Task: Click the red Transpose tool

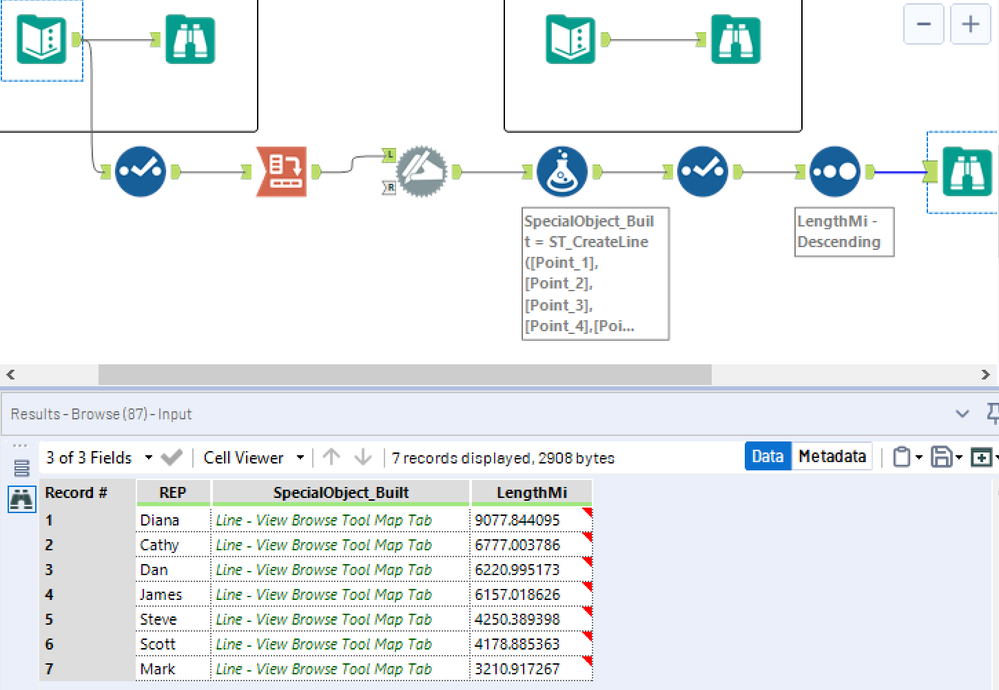Action: click(x=282, y=171)
